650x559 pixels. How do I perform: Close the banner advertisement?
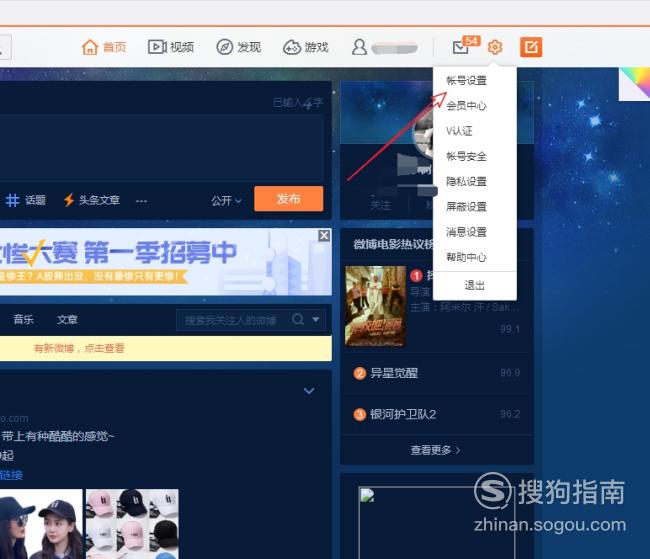324,236
